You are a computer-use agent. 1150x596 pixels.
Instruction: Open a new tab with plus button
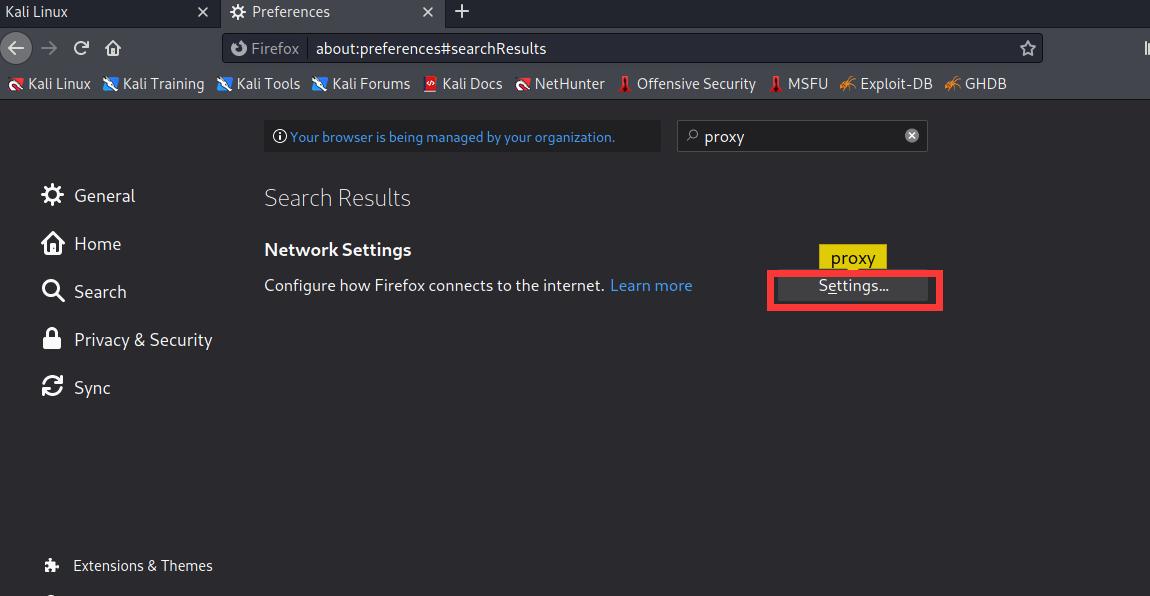click(x=462, y=12)
